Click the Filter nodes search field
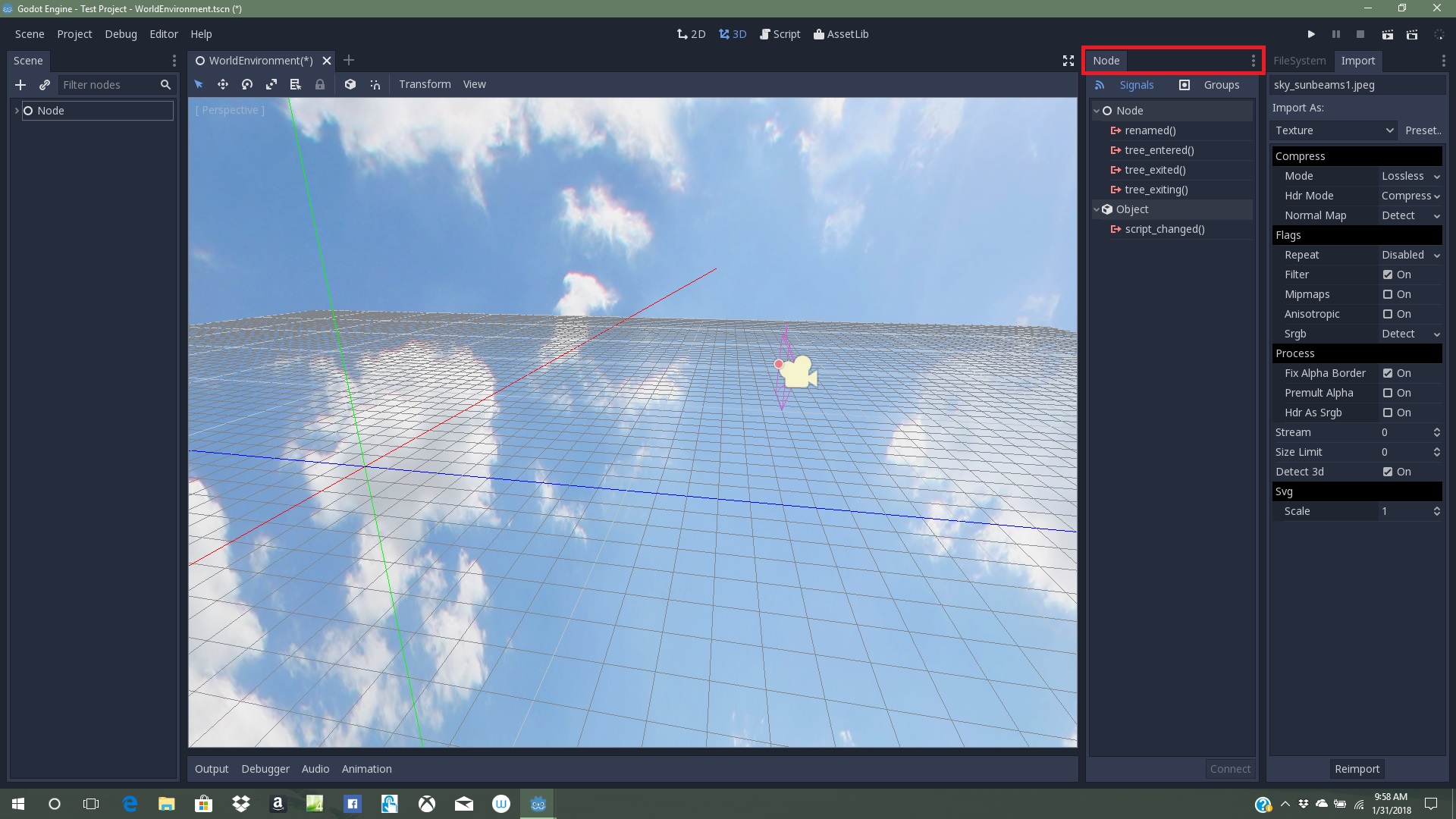The height and width of the screenshot is (819, 1456). click(117, 85)
